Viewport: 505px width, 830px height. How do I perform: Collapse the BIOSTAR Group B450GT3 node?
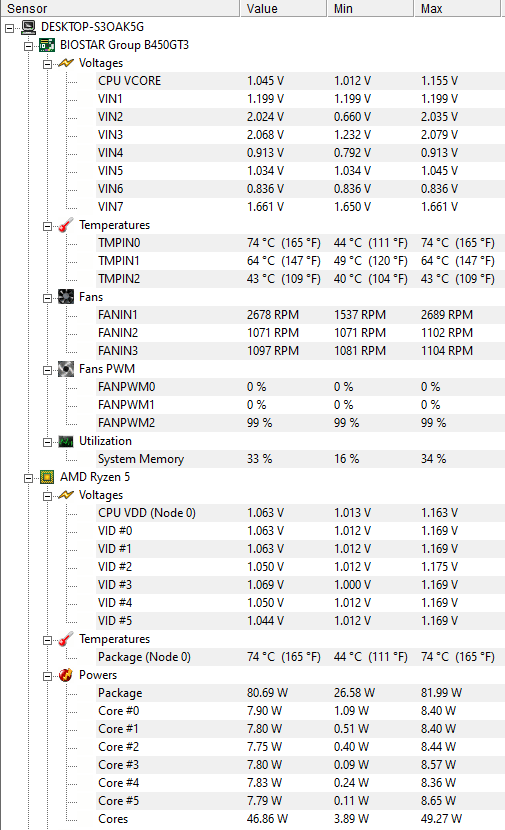pos(29,46)
